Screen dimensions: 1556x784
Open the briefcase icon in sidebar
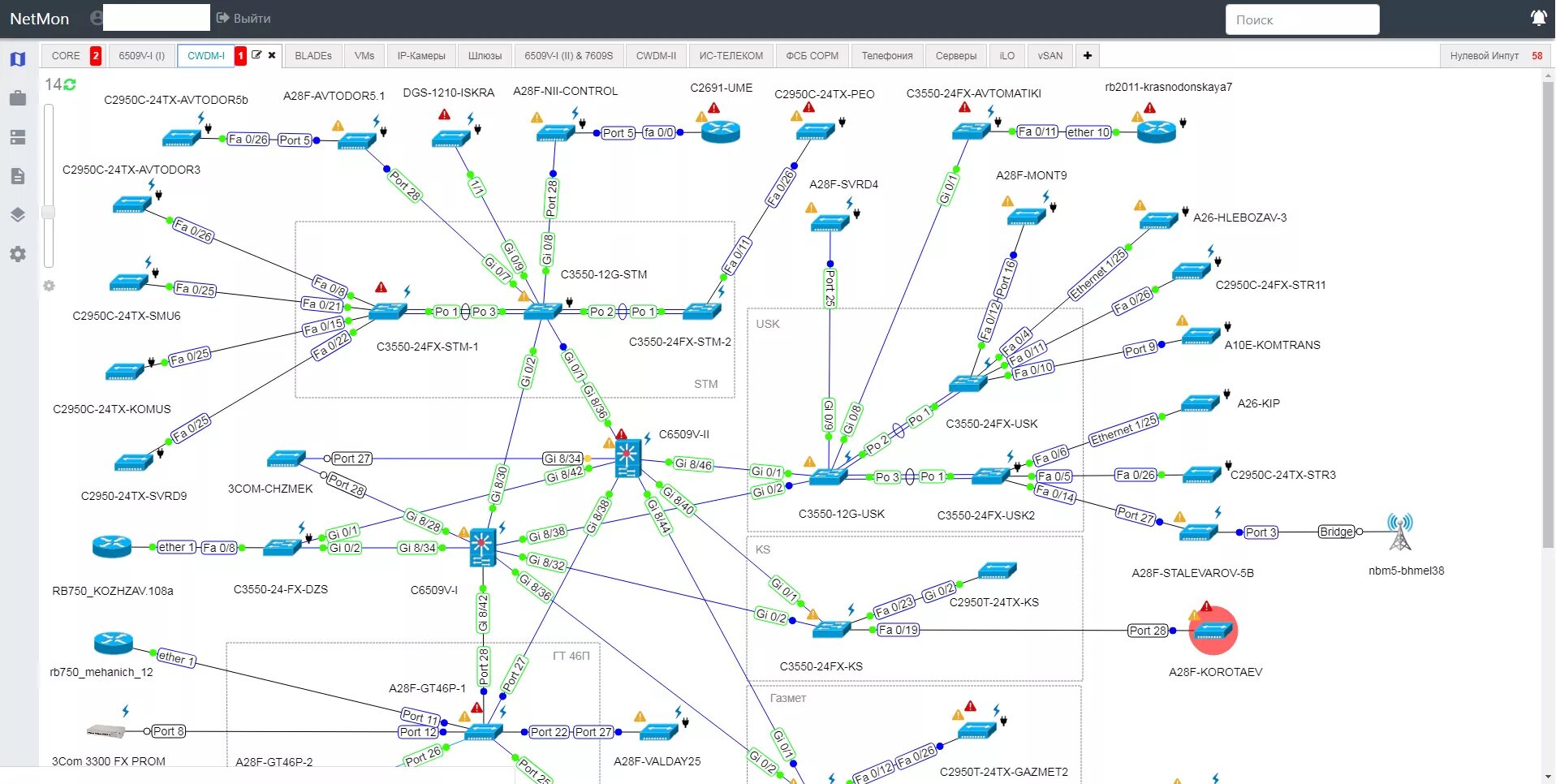pyautogui.click(x=18, y=98)
